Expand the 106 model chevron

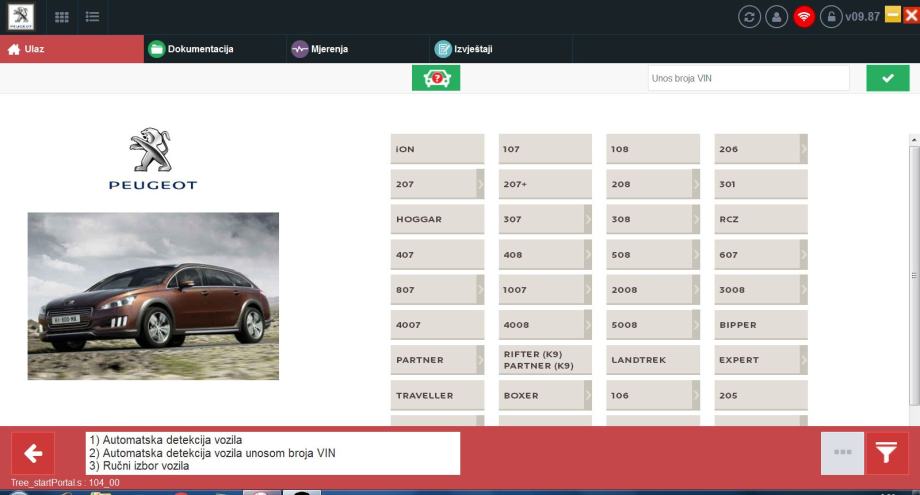tap(696, 395)
